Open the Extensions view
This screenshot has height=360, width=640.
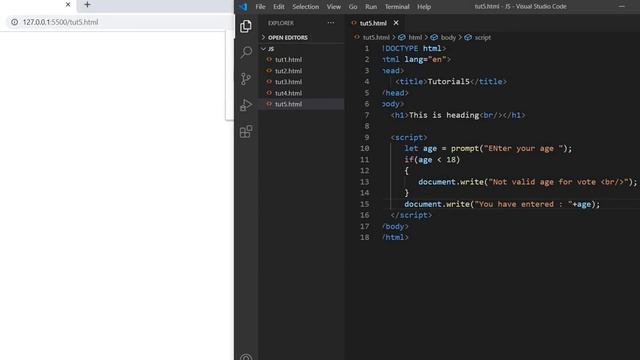coord(246,131)
